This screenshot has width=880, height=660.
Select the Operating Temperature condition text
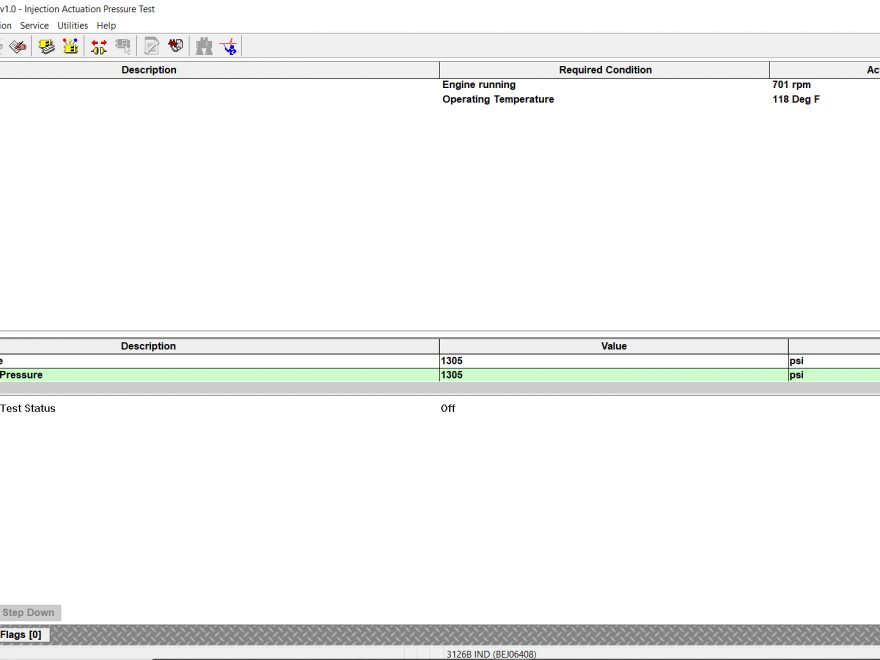coord(498,99)
